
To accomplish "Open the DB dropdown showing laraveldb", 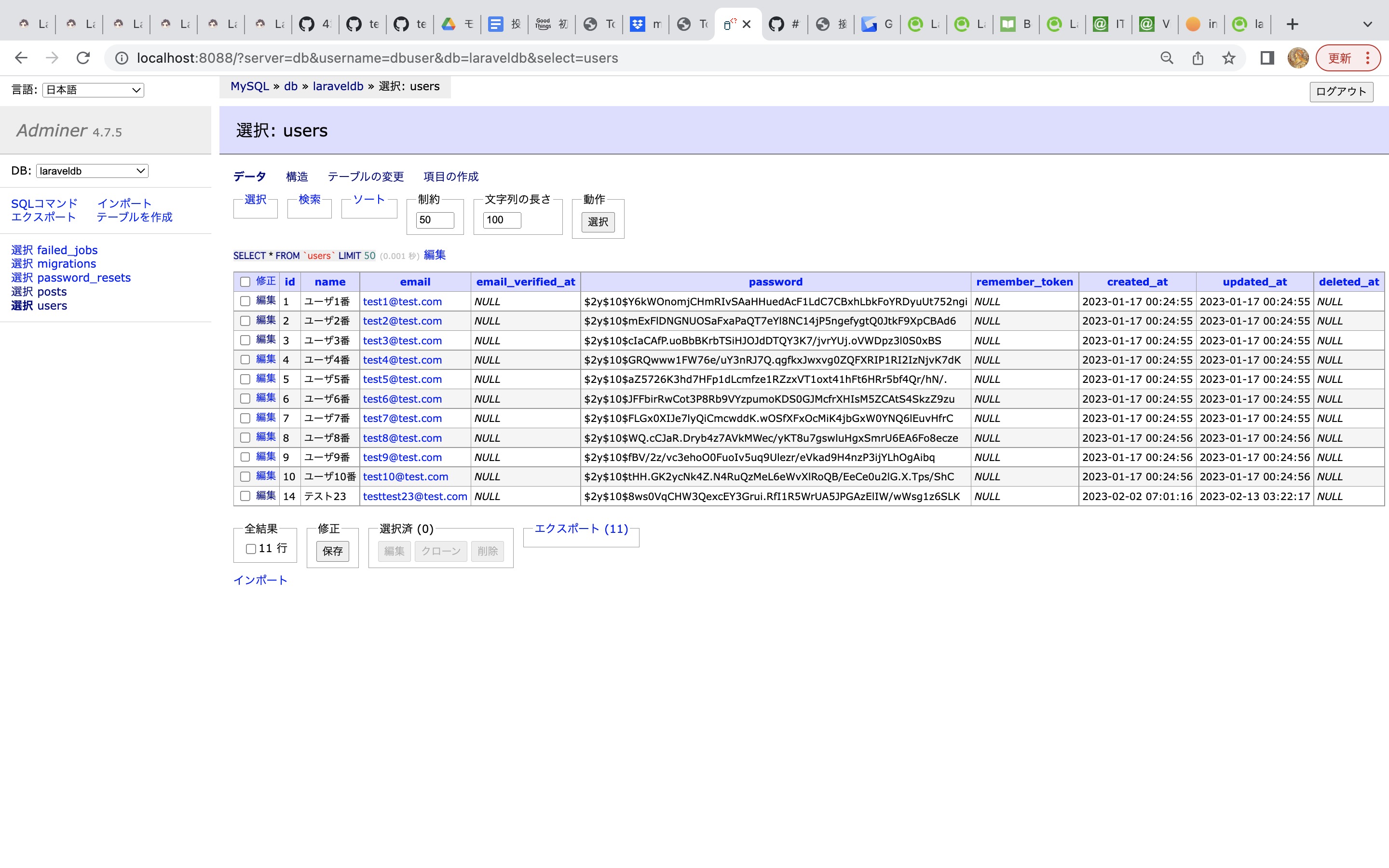I will pos(91,171).
